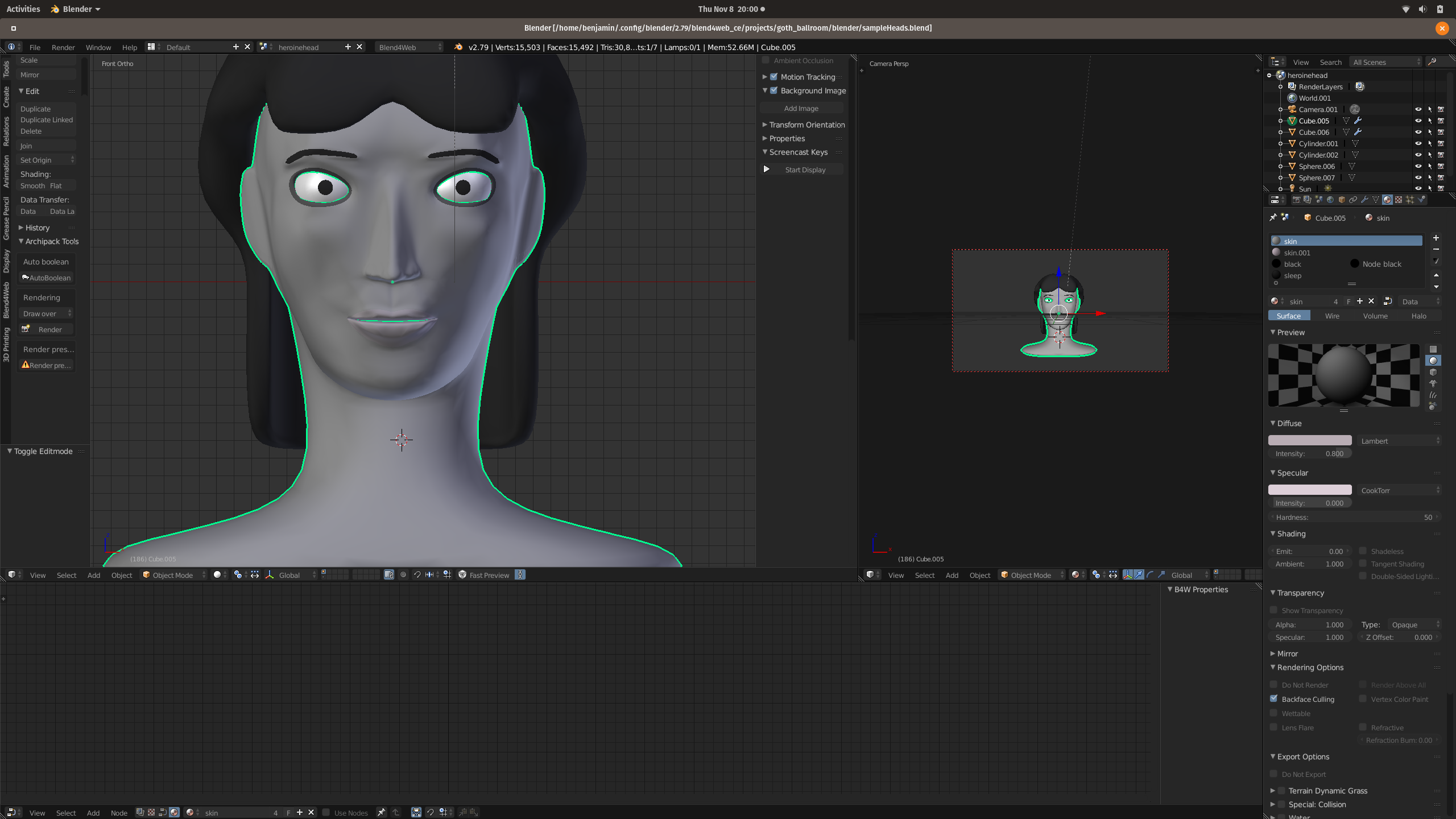Switch to the Wire material type tab
Viewport: 1456px width, 819px height.
coord(1332,316)
